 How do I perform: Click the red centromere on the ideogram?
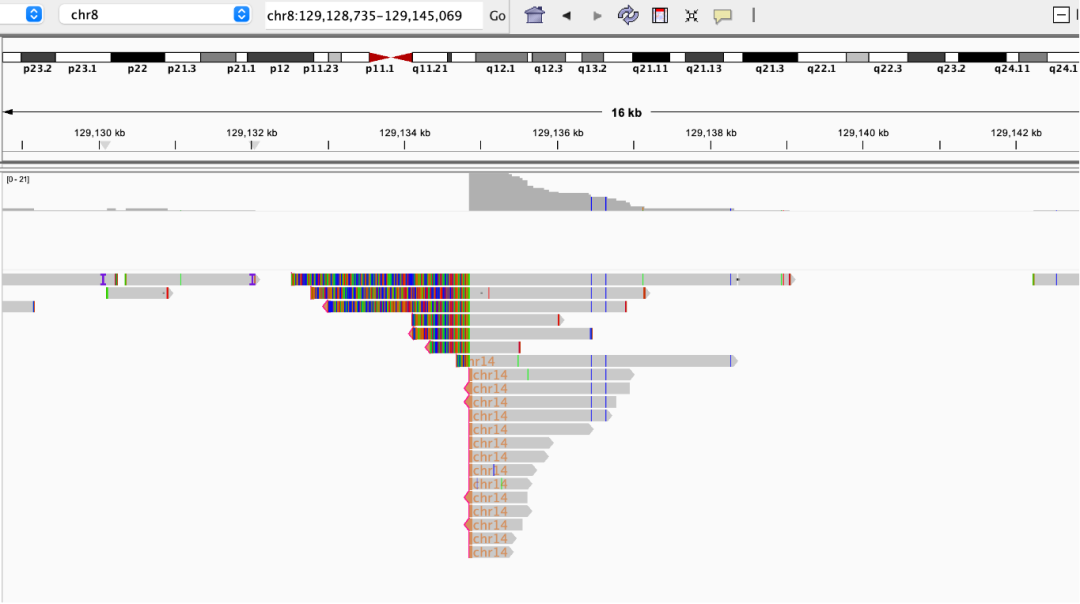[392, 58]
